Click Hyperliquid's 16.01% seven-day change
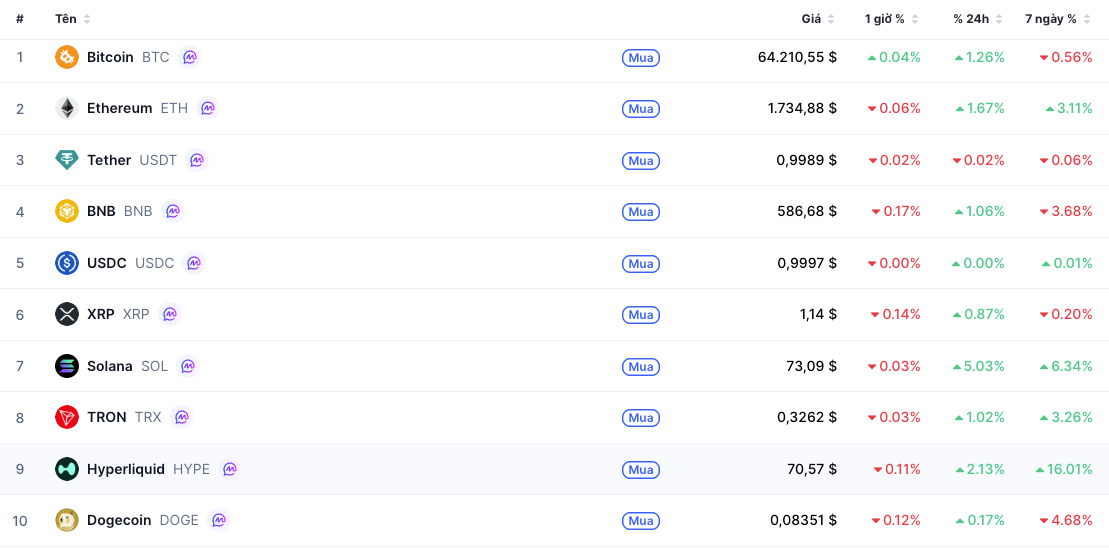This screenshot has width=1109, height=548. [1064, 469]
